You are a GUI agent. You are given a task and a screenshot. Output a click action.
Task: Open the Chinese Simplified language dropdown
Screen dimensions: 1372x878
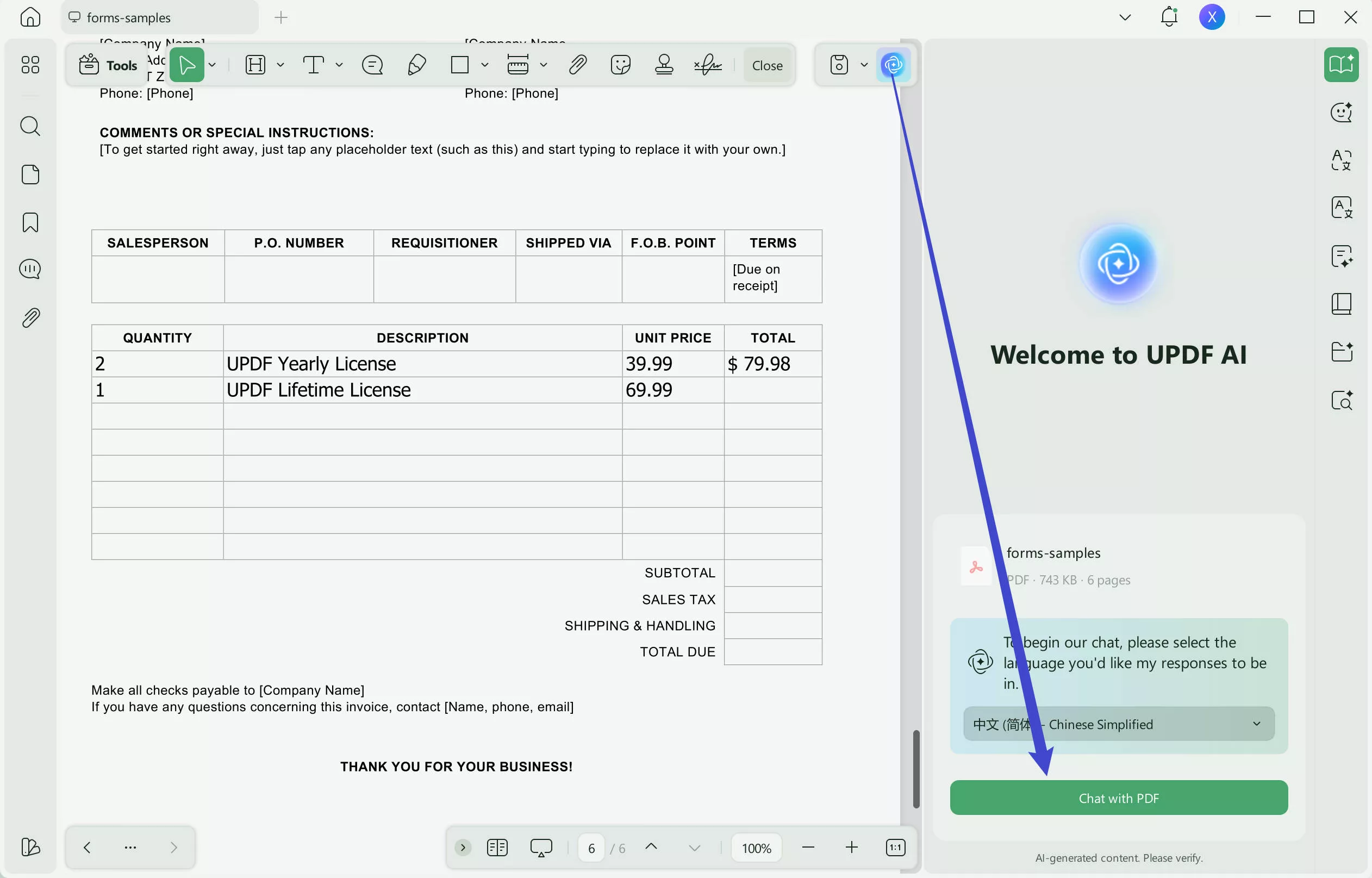[x=1118, y=724]
